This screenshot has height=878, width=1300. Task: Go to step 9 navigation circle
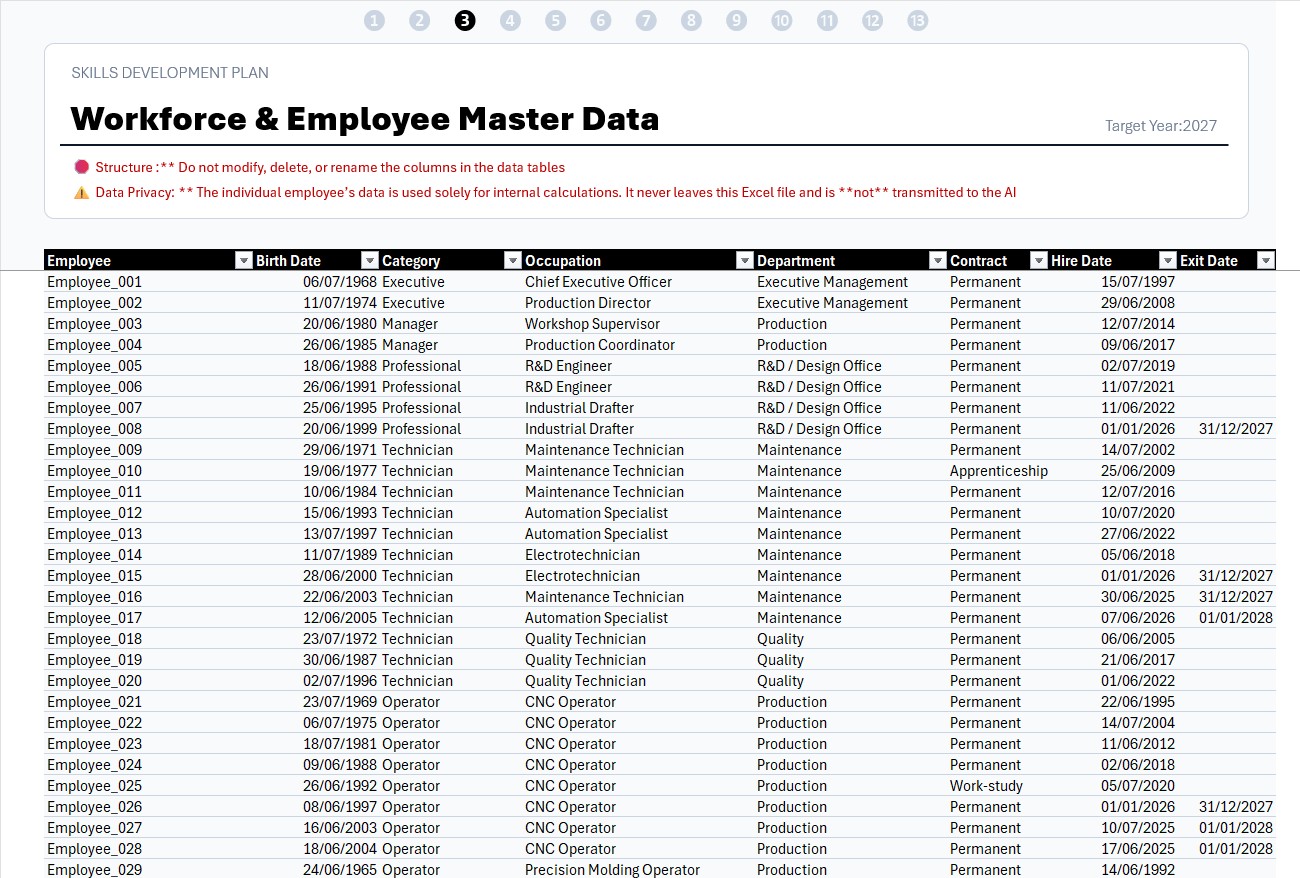click(736, 21)
